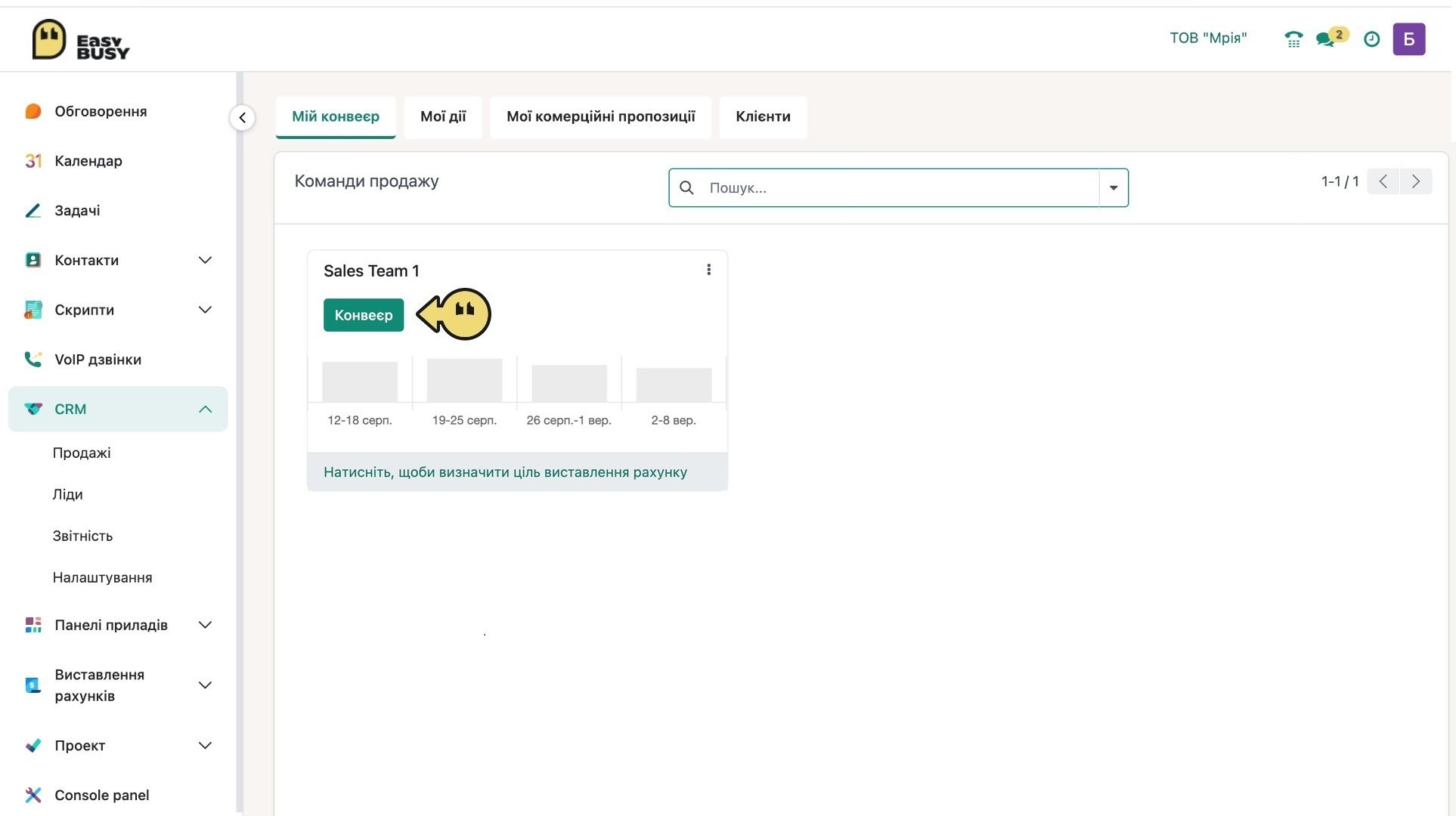Open user avatar menu "Б"
1456x816 pixels.
pyautogui.click(x=1409, y=39)
